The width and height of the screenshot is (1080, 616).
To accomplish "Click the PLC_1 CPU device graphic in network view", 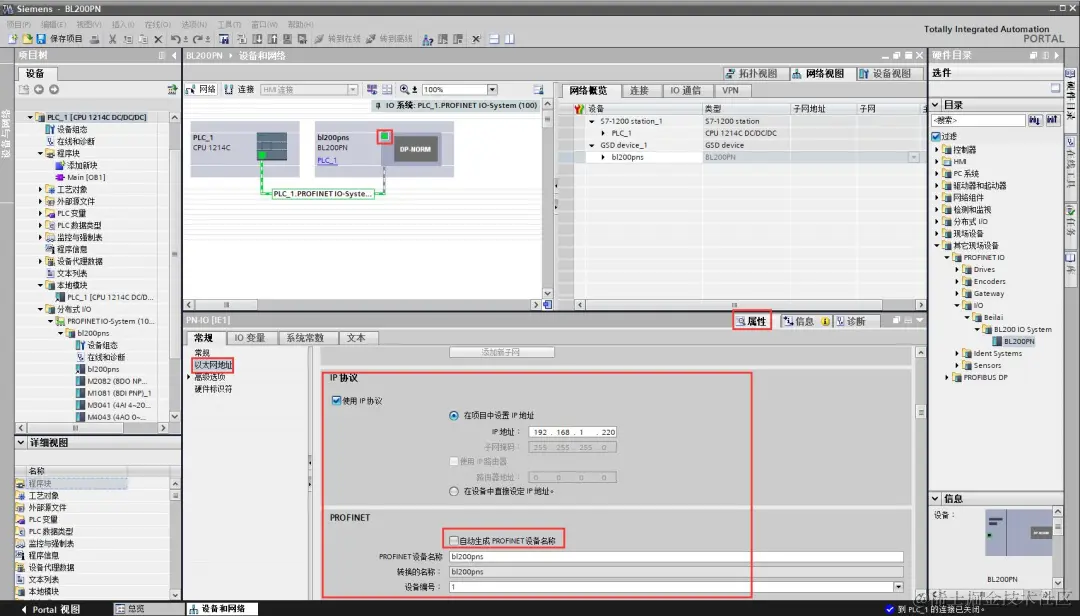I will (x=272, y=146).
